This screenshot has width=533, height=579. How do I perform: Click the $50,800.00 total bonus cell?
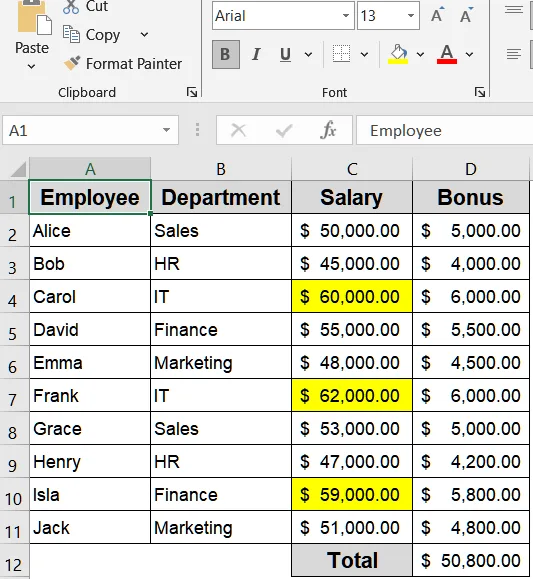pyautogui.click(x=471, y=560)
